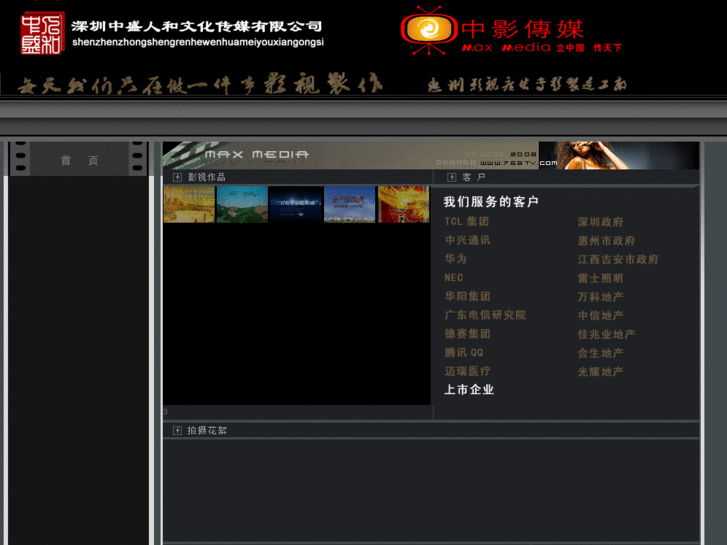Select 华为 client
Viewport: 727px width, 545px height.
[456, 259]
